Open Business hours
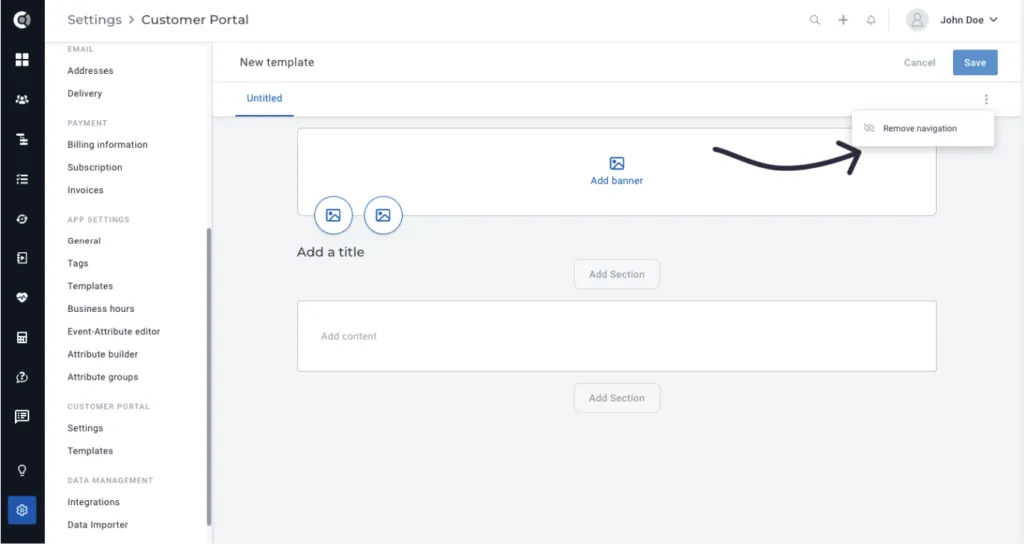The image size is (1024, 544). point(101,308)
